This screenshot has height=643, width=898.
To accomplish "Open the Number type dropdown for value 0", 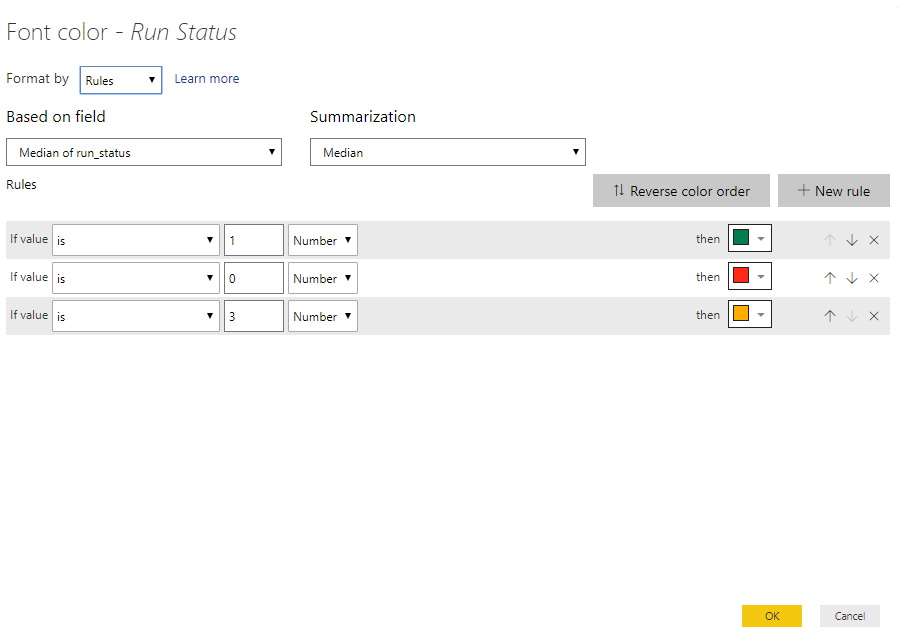I will (x=323, y=278).
